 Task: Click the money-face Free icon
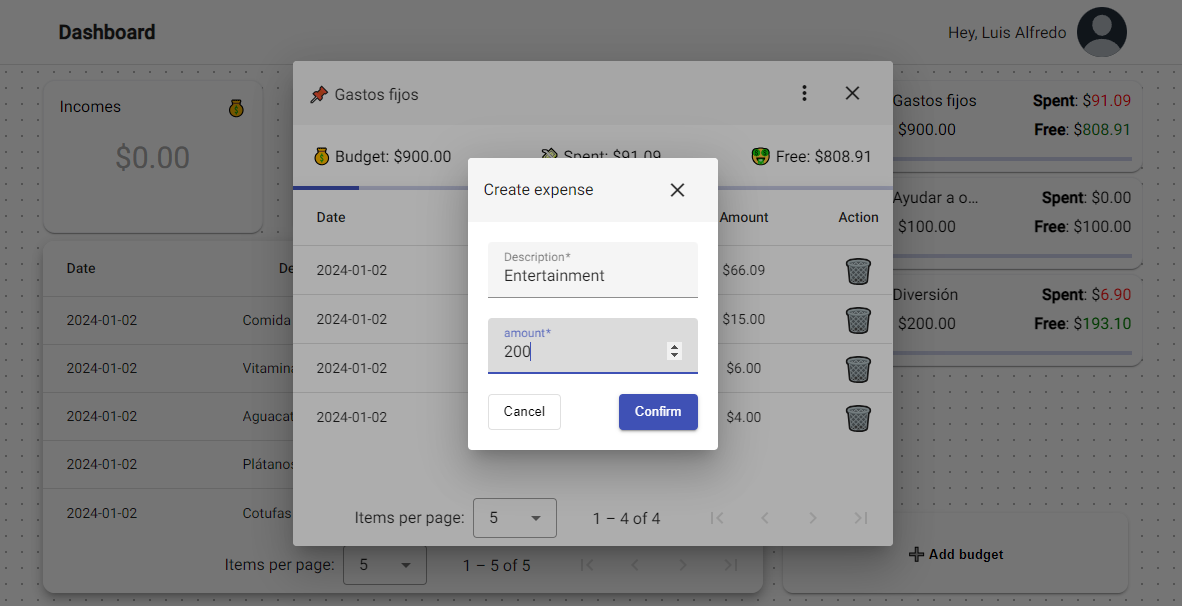pos(761,157)
